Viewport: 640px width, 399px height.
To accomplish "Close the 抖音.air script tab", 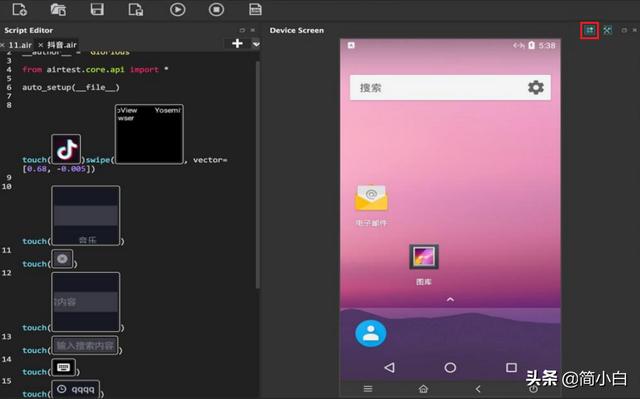I will click(40, 44).
